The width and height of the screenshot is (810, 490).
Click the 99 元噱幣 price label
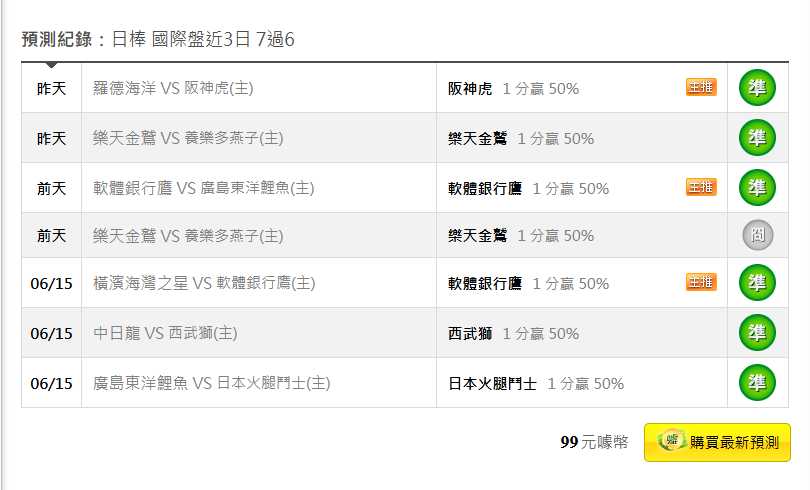(595, 442)
